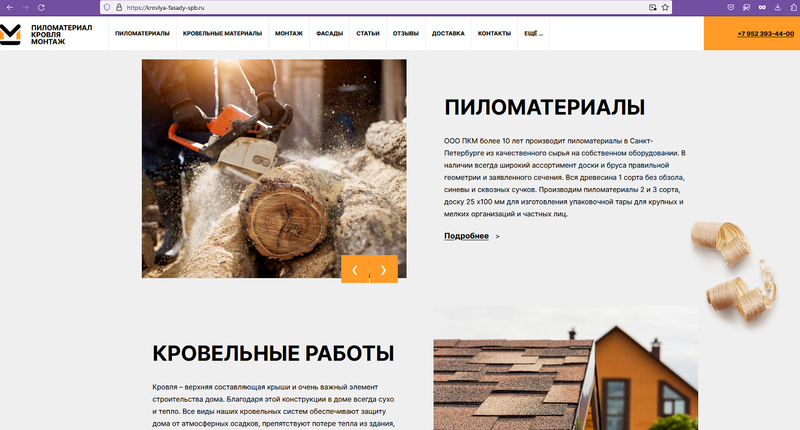Open the ОТЗЫВЫ menu item
The height and width of the screenshot is (430, 800).
pyautogui.click(x=406, y=33)
